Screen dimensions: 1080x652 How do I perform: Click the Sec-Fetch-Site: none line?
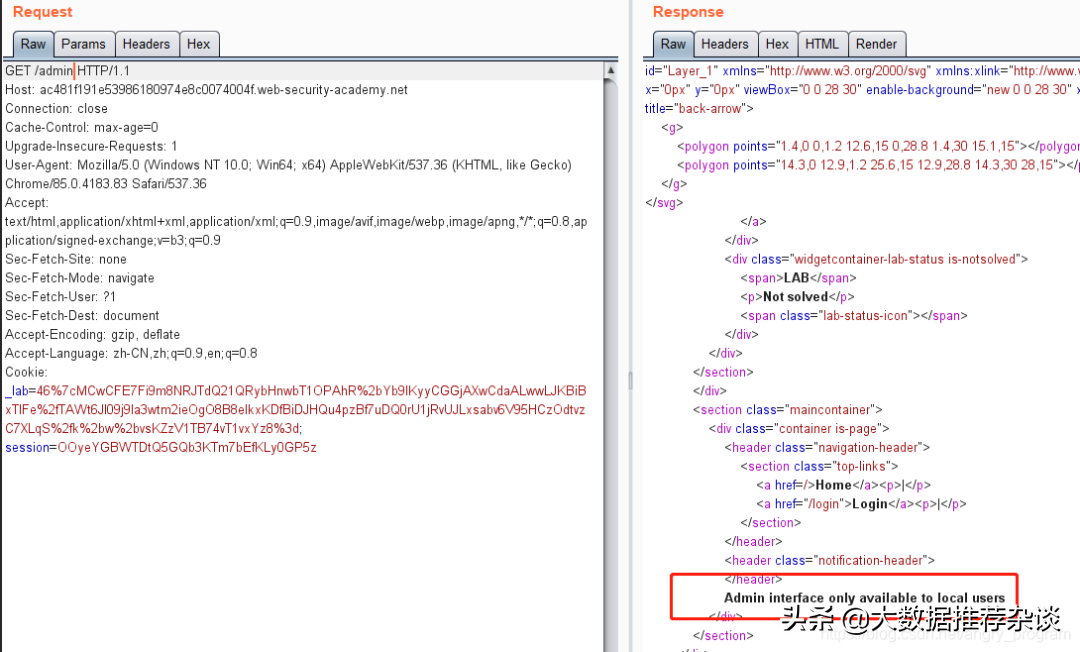pos(65,260)
